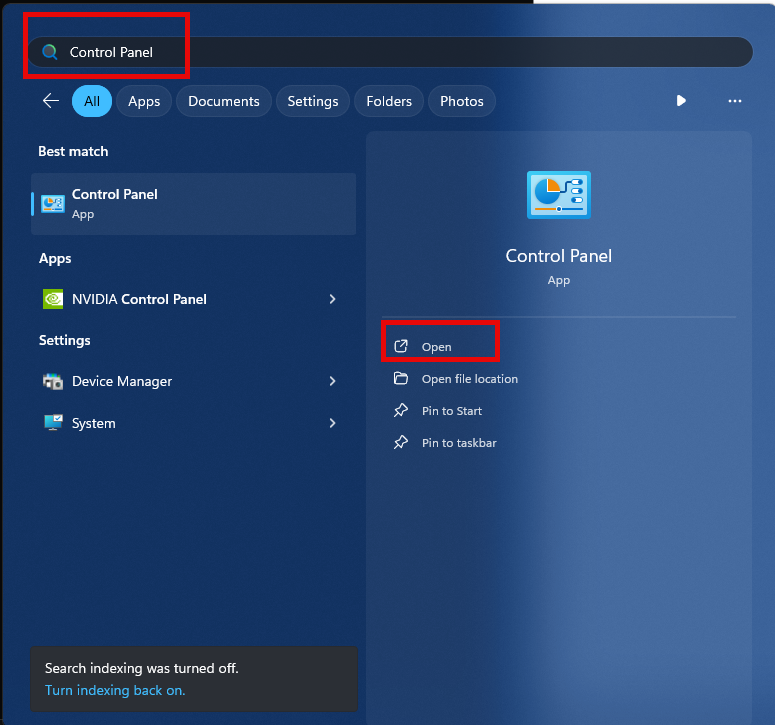Switch to the Documents filter tab
The width and height of the screenshot is (775, 725).
(223, 101)
